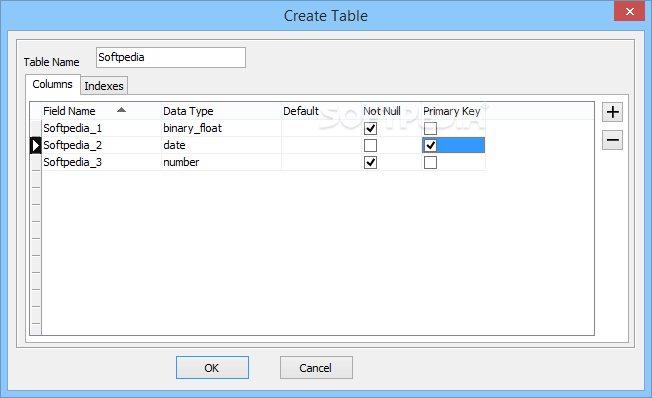Uncheck Not Null for Softpedia_3
This screenshot has width=652, height=398.
coord(370,162)
